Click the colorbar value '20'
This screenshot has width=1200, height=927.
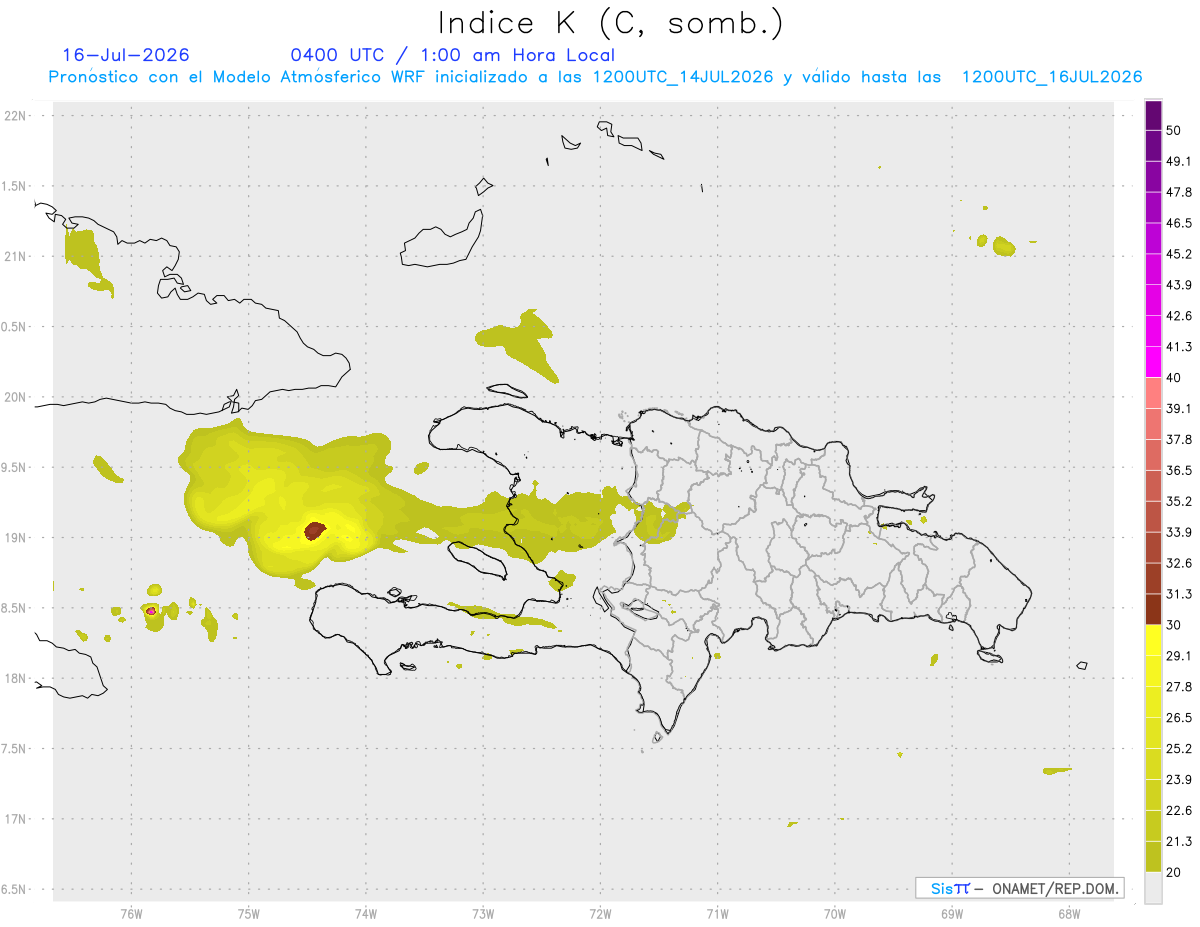[1173, 873]
